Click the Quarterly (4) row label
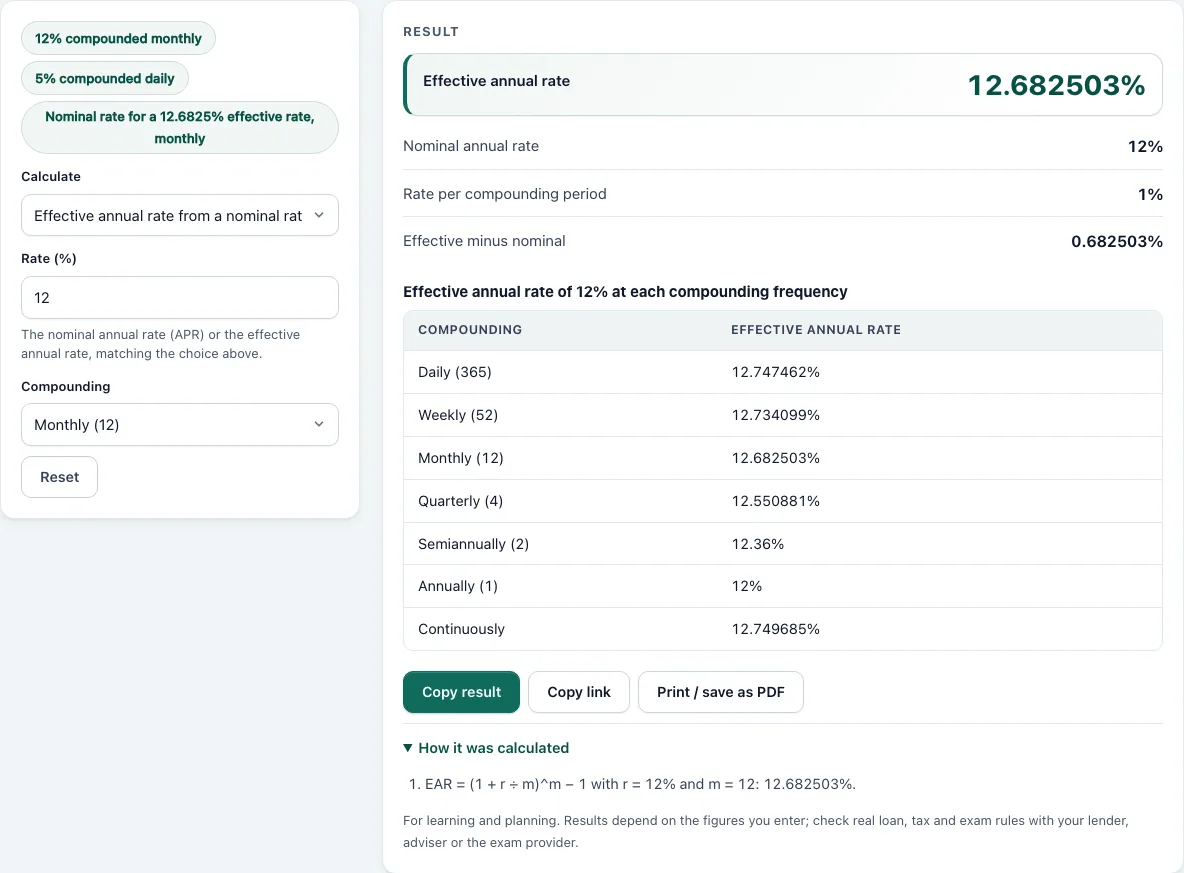 click(x=461, y=501)
